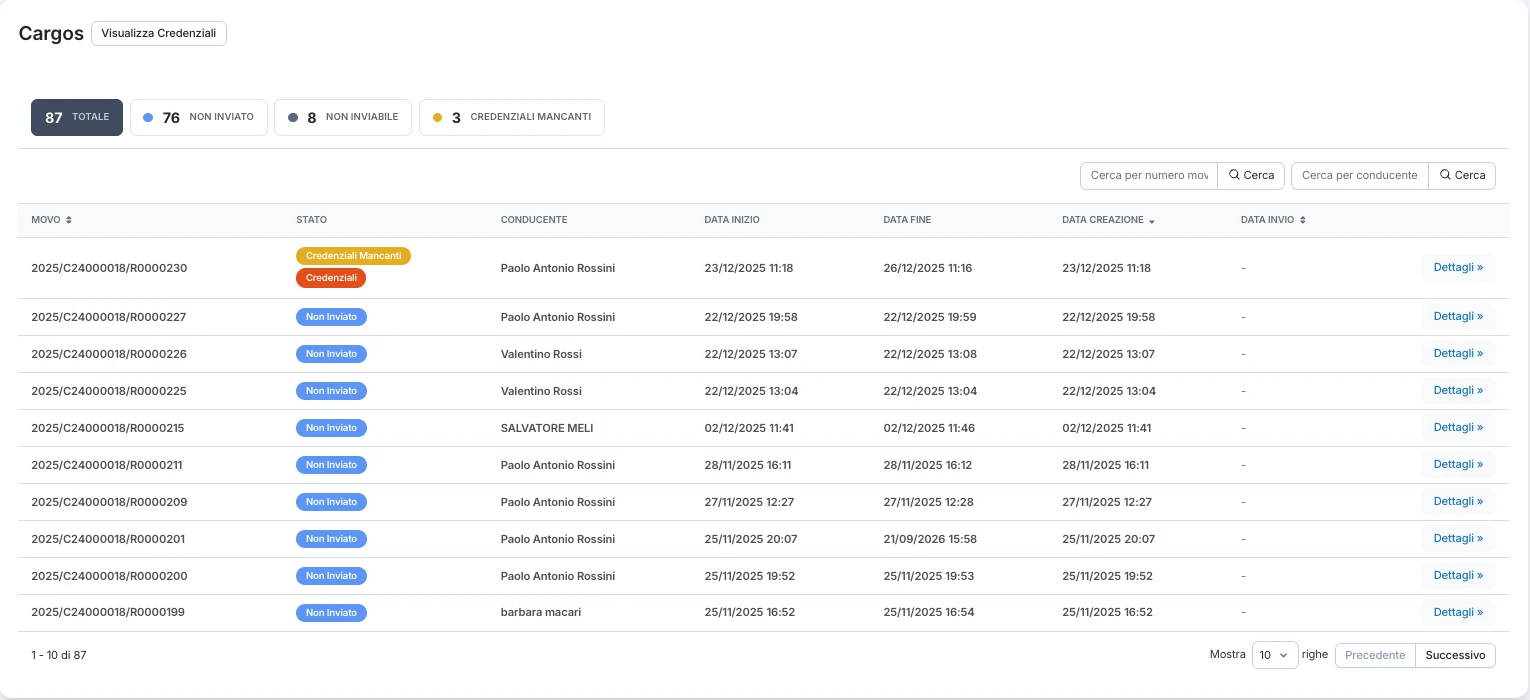
Task: Go to the Successivo page
Action: [1455, 655]
